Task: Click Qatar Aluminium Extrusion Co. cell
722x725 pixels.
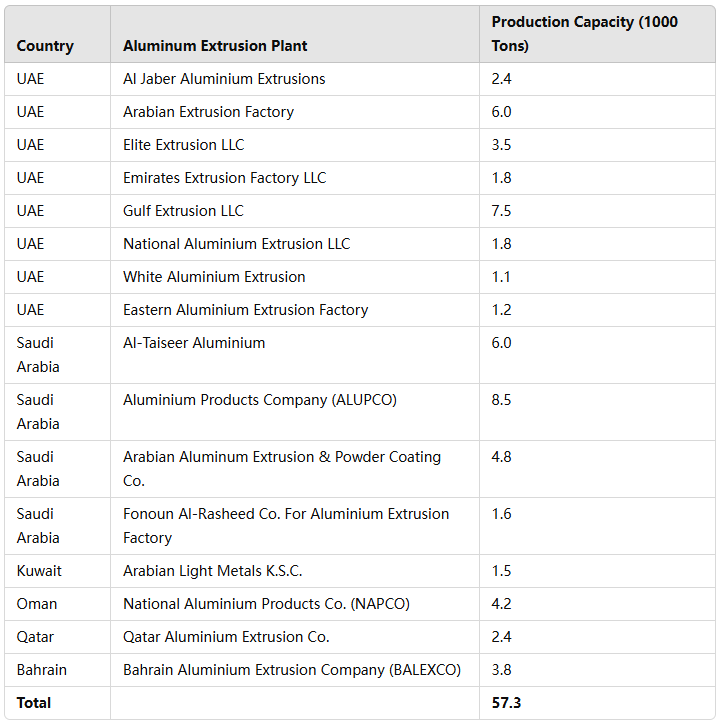Action: 226,637
